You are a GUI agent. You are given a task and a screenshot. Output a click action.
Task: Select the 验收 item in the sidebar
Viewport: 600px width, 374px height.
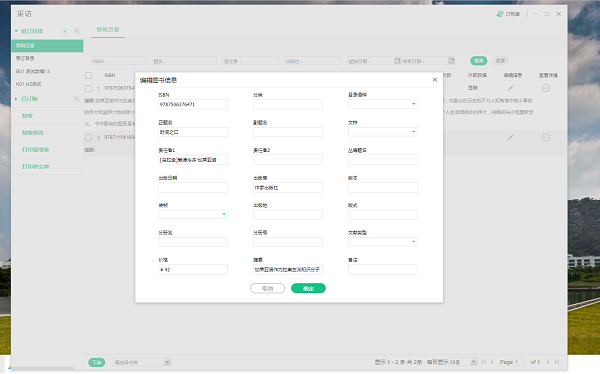coord(27,116)
